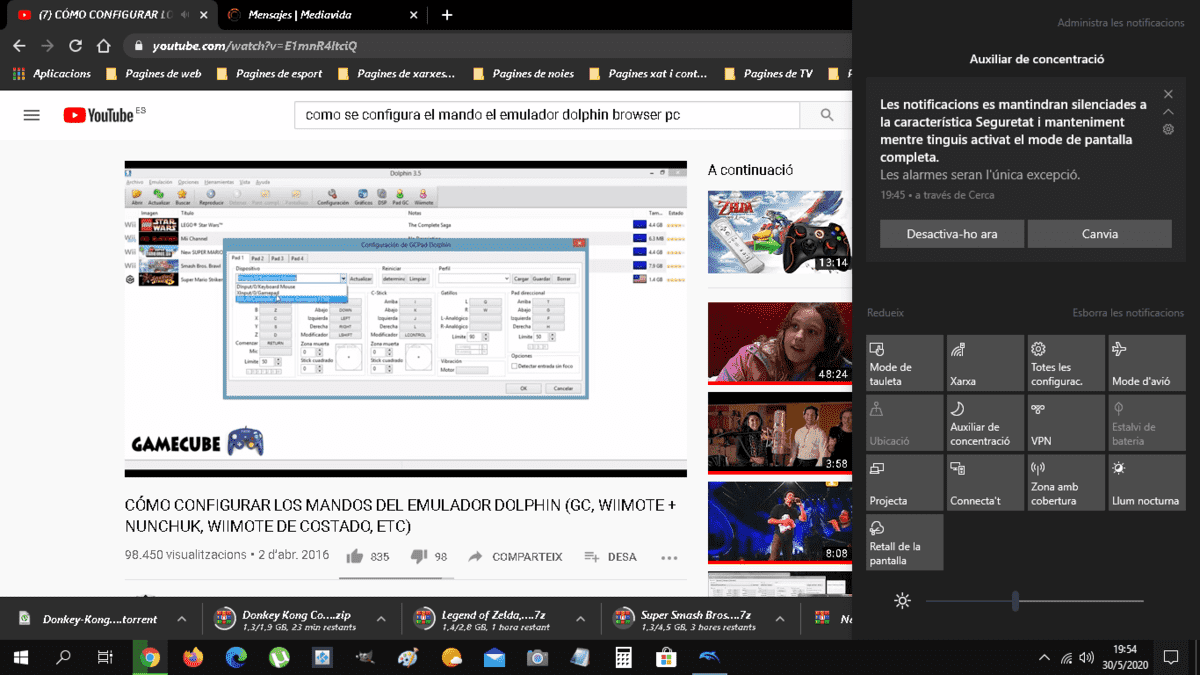Toggle Mode de tauleta quick action
This screenshot has height=675, width=1200.
[904, 363]
